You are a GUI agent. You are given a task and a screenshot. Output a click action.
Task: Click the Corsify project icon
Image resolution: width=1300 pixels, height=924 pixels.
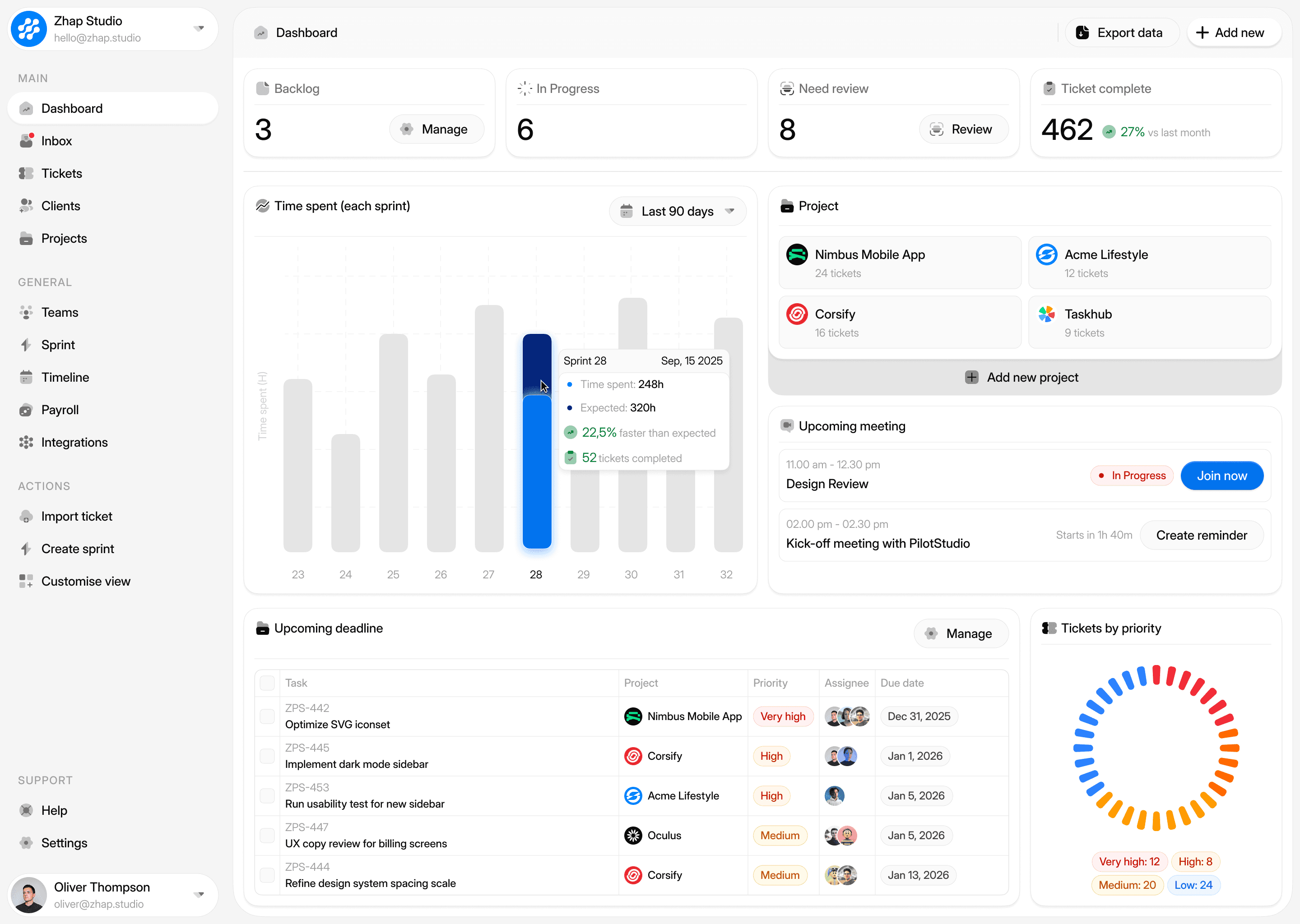pyautogui.click(x=797, y=314)
